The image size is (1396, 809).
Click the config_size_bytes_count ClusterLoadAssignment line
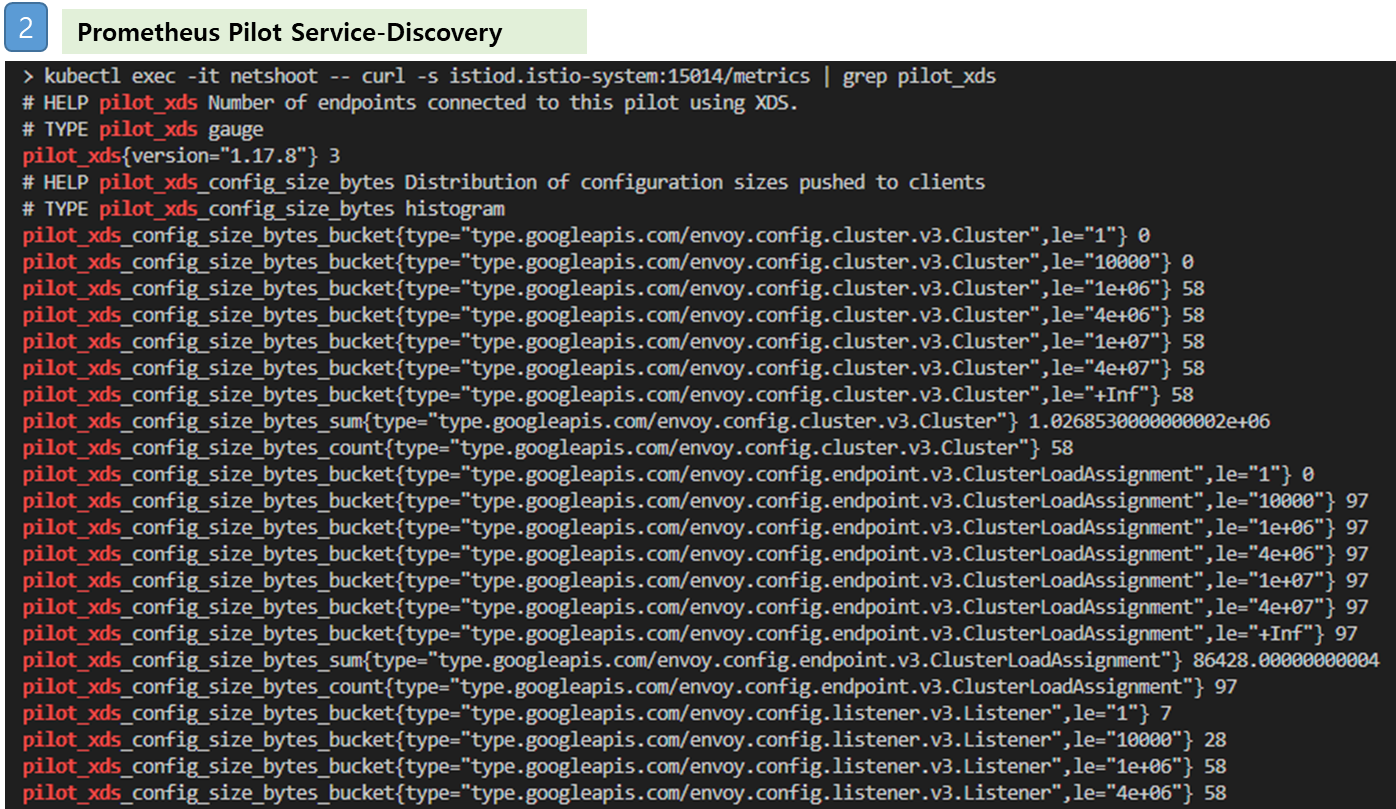pyautogui.click(x=630, y=686)
